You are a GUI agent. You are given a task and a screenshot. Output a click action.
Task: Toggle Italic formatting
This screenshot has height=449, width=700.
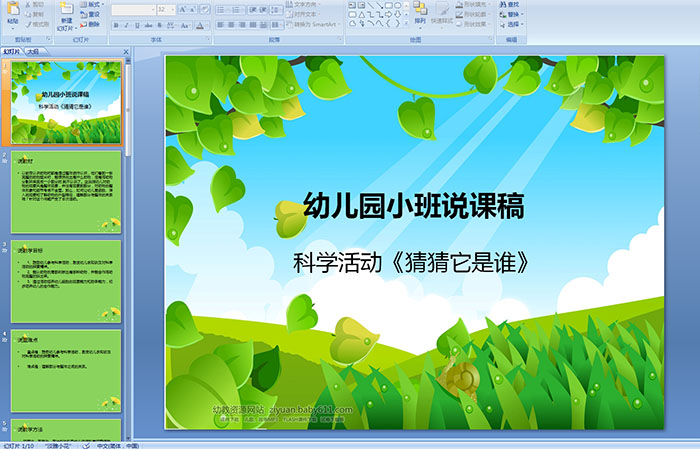126,25
